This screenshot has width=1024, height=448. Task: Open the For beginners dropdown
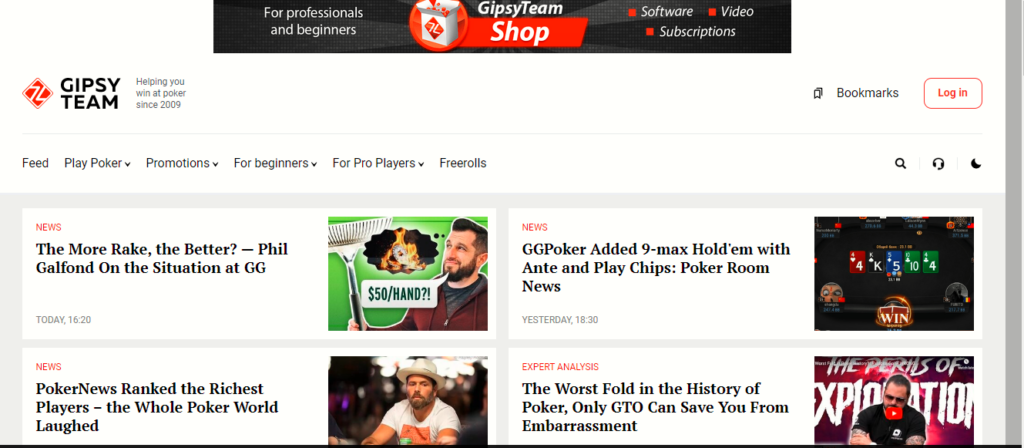point(276,163)
